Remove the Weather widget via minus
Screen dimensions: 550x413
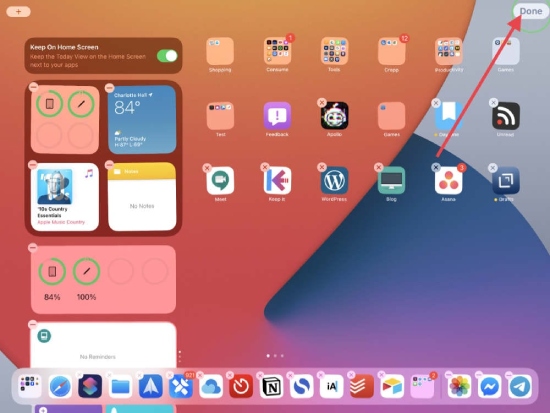pyautogui.click(x=109, y=87)
